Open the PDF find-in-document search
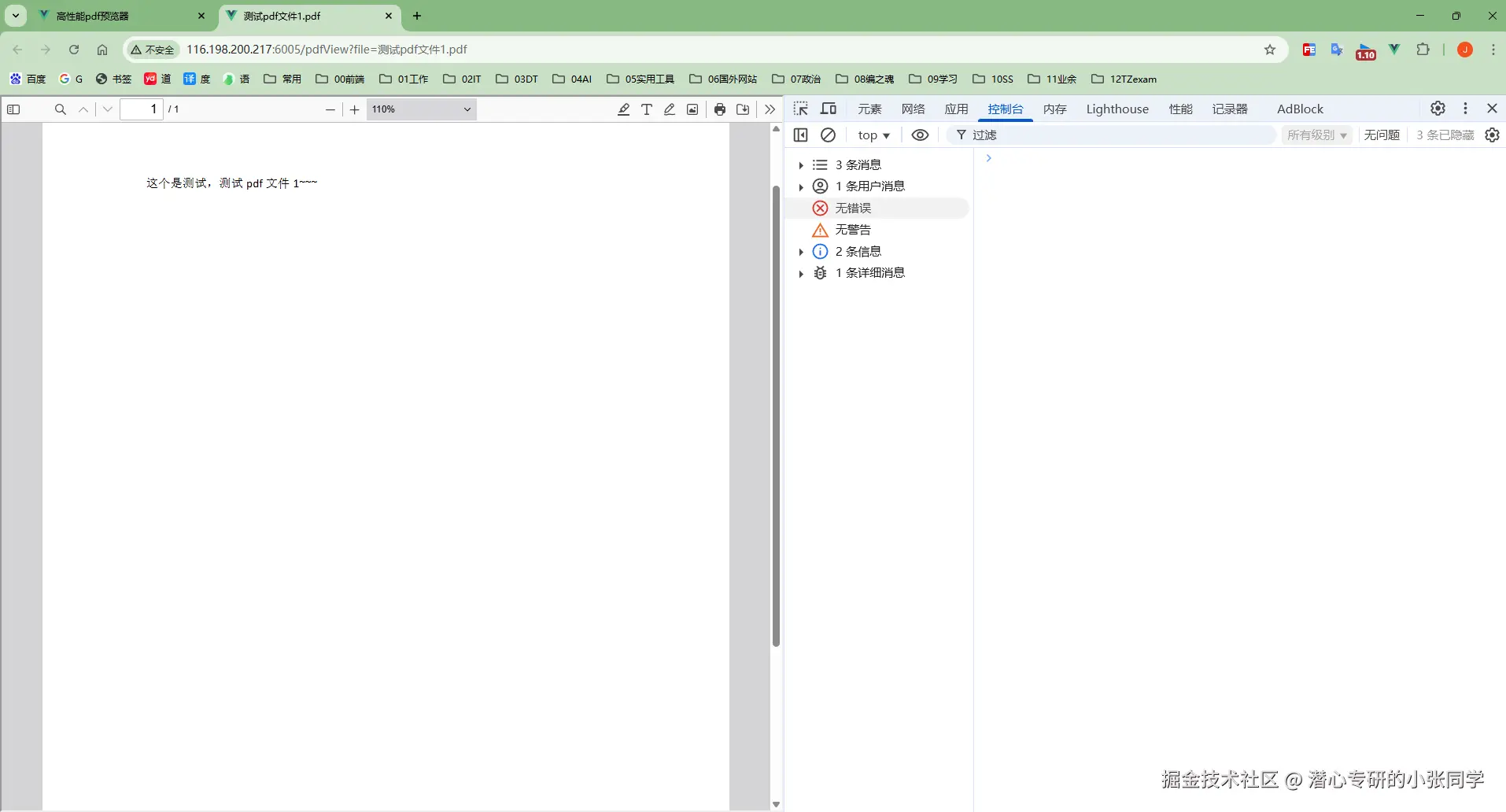Image resolution: width=1506 pixels, height=812 pixels. click(x=60, y=109)
